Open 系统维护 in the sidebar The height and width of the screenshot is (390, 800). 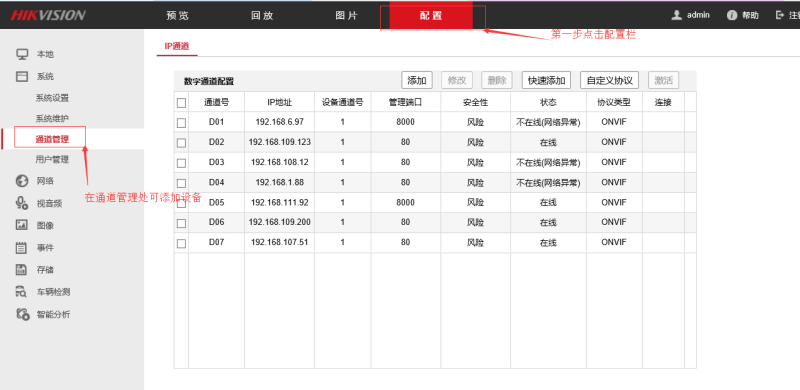click(x=52, y=118)
